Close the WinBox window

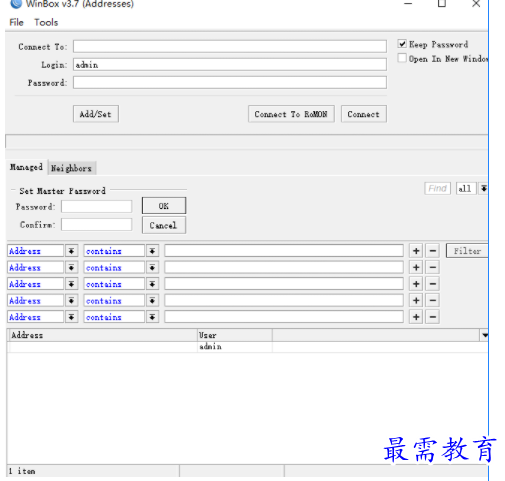pyautogui.click(x=476, y=3)
